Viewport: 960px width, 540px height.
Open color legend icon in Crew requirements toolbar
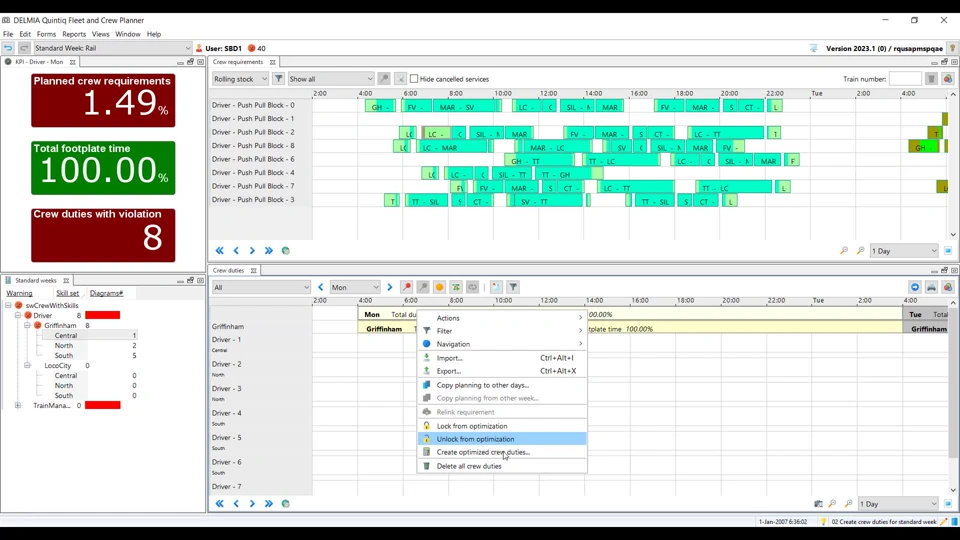[x=948, y=78]
